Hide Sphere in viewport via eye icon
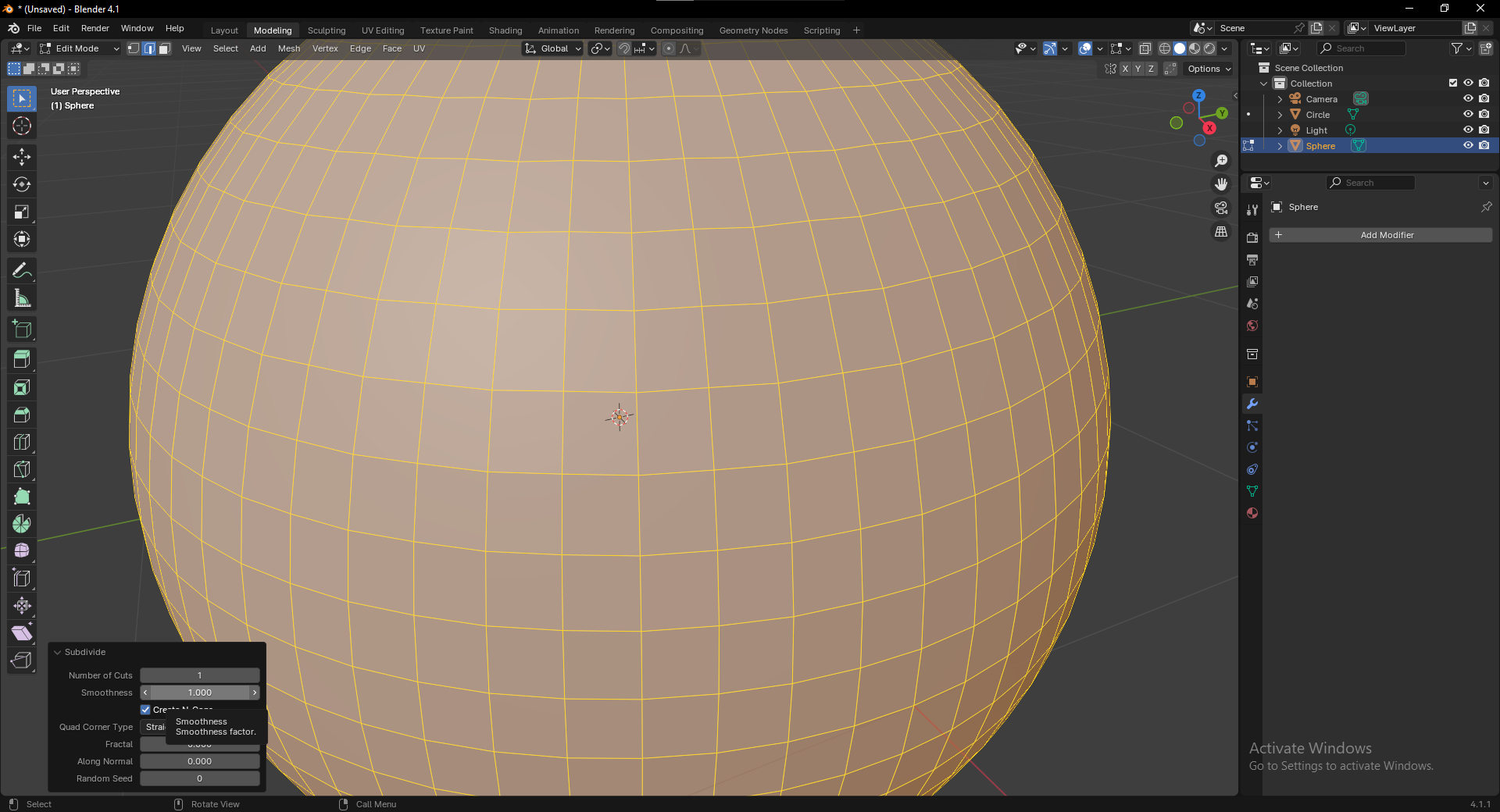 [x=1468, y=145]
